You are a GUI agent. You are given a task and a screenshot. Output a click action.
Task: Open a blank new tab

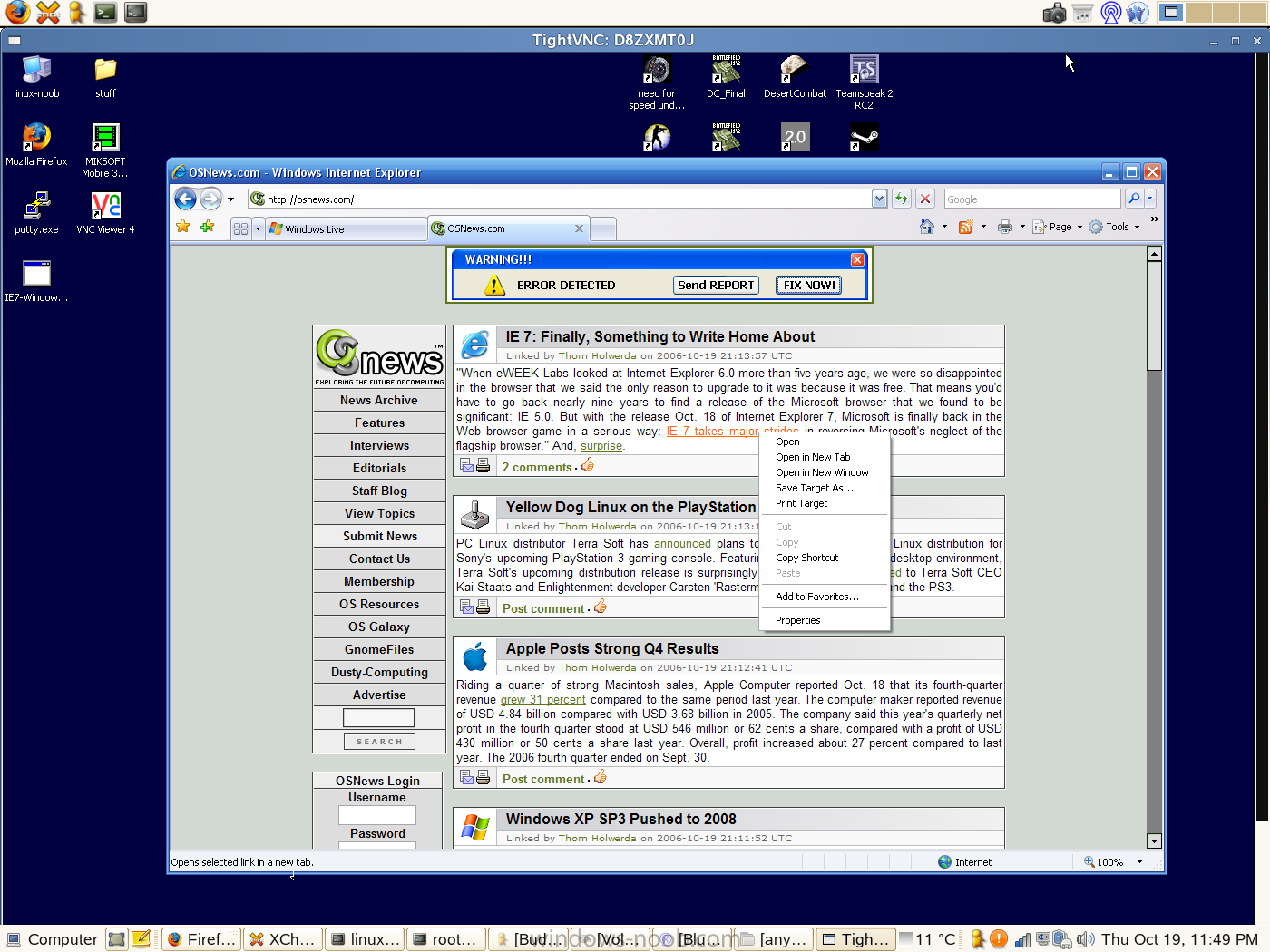pyautogui.click(x=604, y=228)
